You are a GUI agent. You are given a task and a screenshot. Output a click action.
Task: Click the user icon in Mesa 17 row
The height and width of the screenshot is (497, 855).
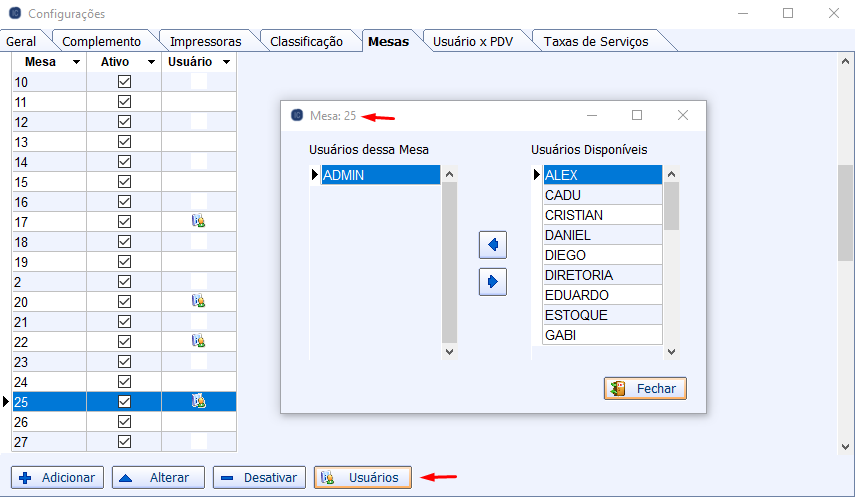click(x=198, y=221)
